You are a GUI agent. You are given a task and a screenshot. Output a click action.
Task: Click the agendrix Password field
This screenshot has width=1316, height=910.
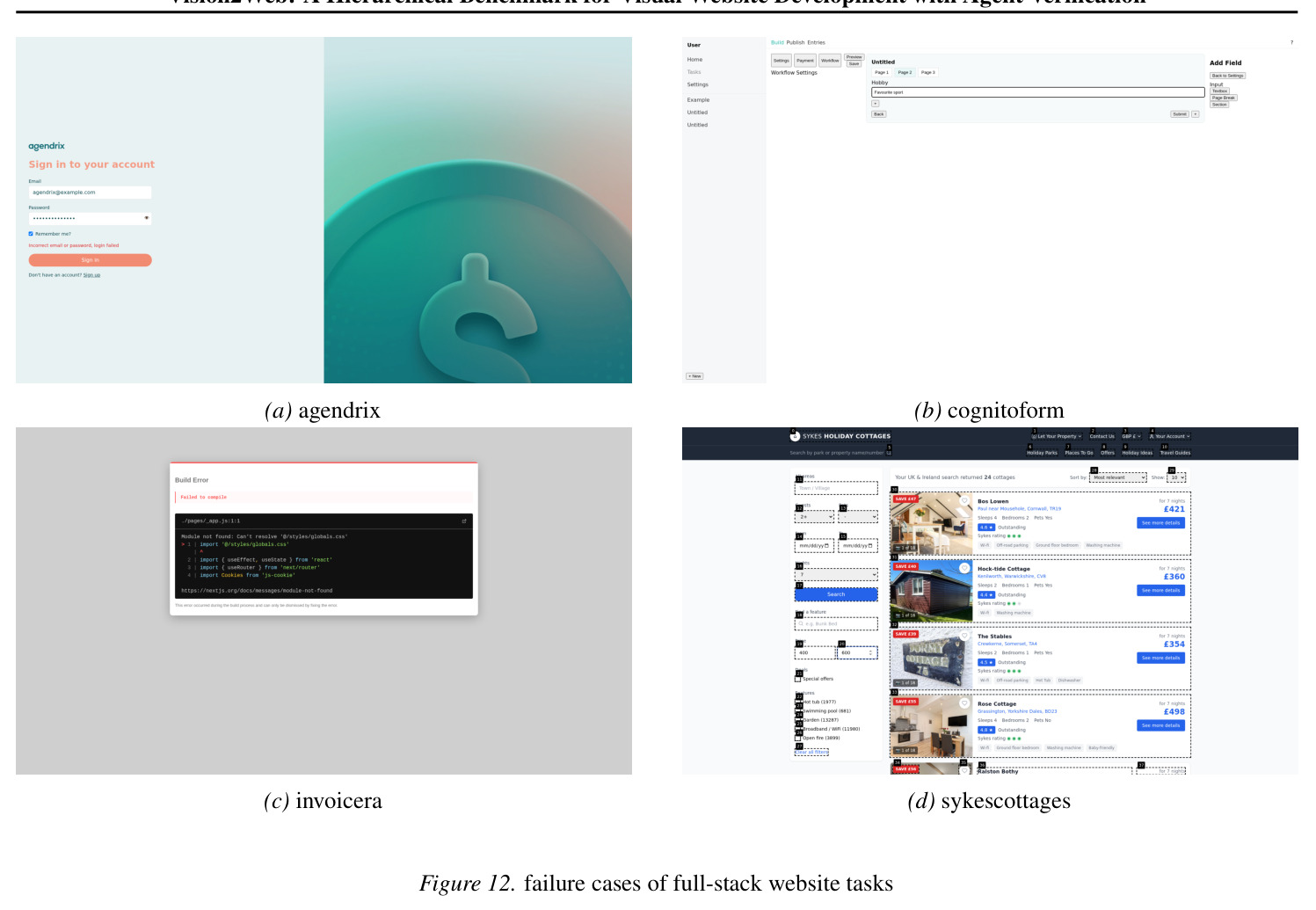[90, 218]
